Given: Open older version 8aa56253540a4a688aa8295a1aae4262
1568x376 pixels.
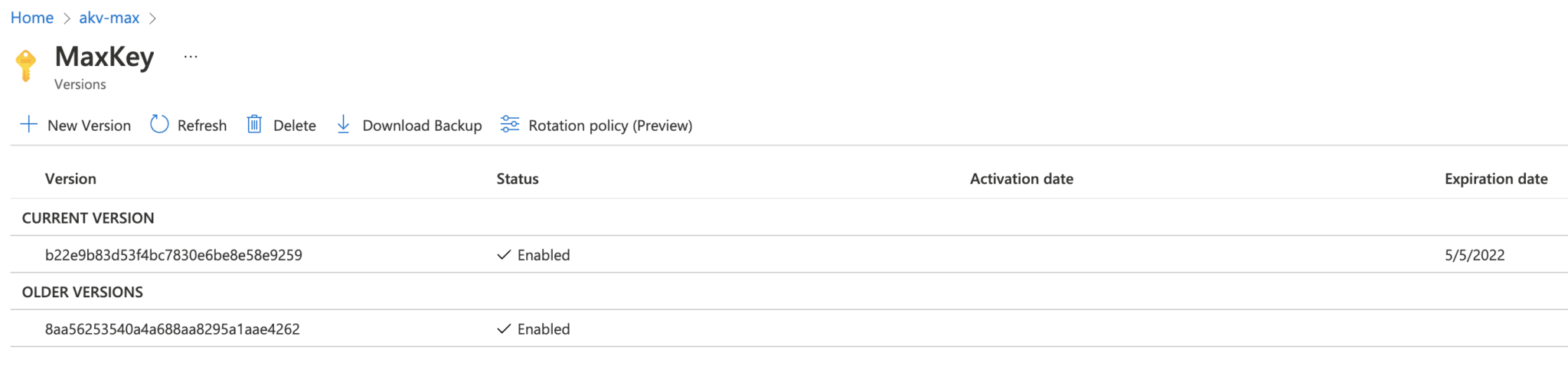Looking at the screenshot, I should point(172,329).
